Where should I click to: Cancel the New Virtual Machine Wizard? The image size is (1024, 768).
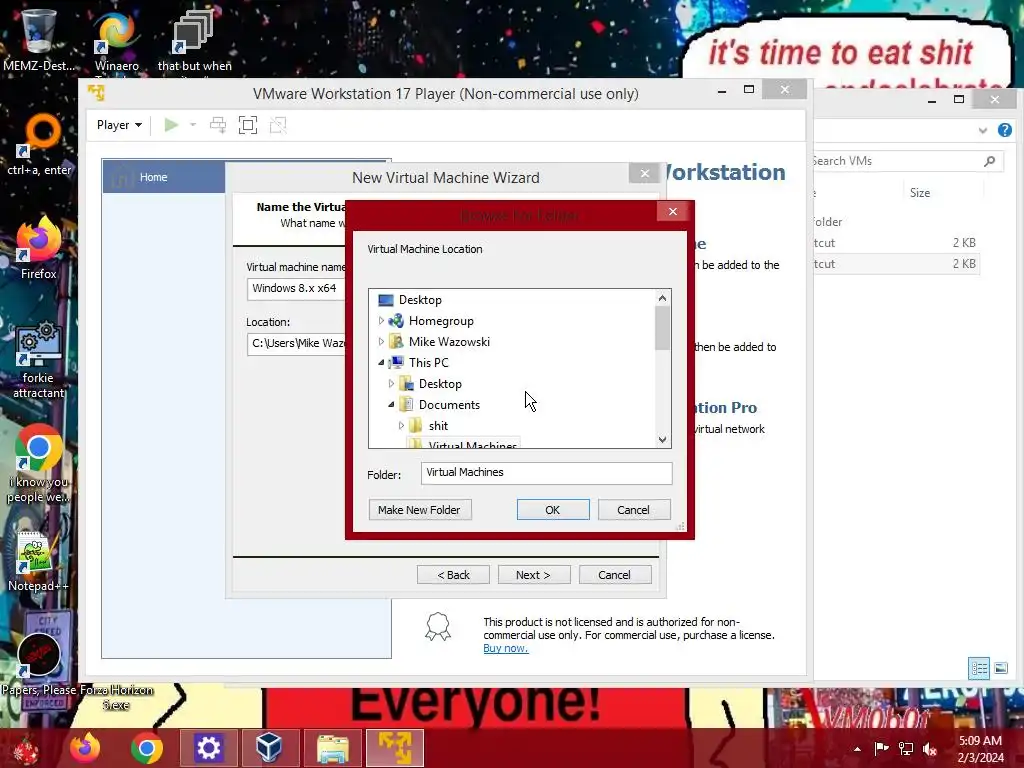[x=615, y=575]
